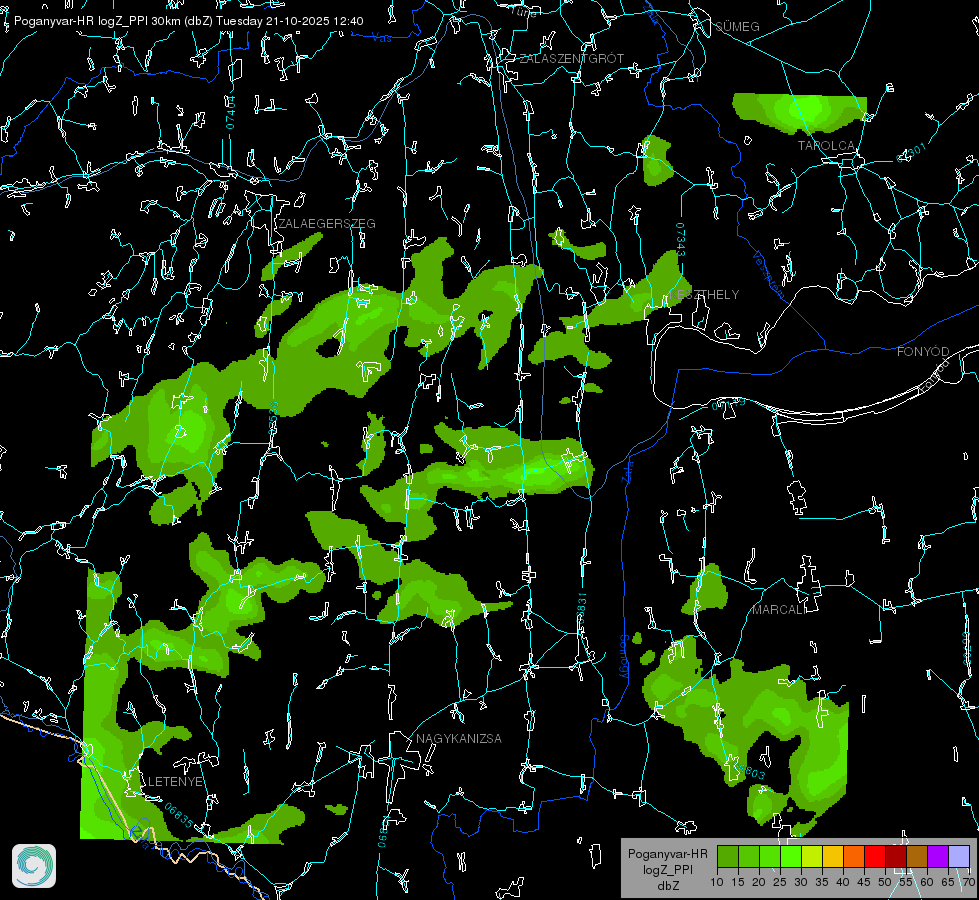
Task: Select the yellow-green 30-35 dBZ swatch
Action: tap(812, 856)
